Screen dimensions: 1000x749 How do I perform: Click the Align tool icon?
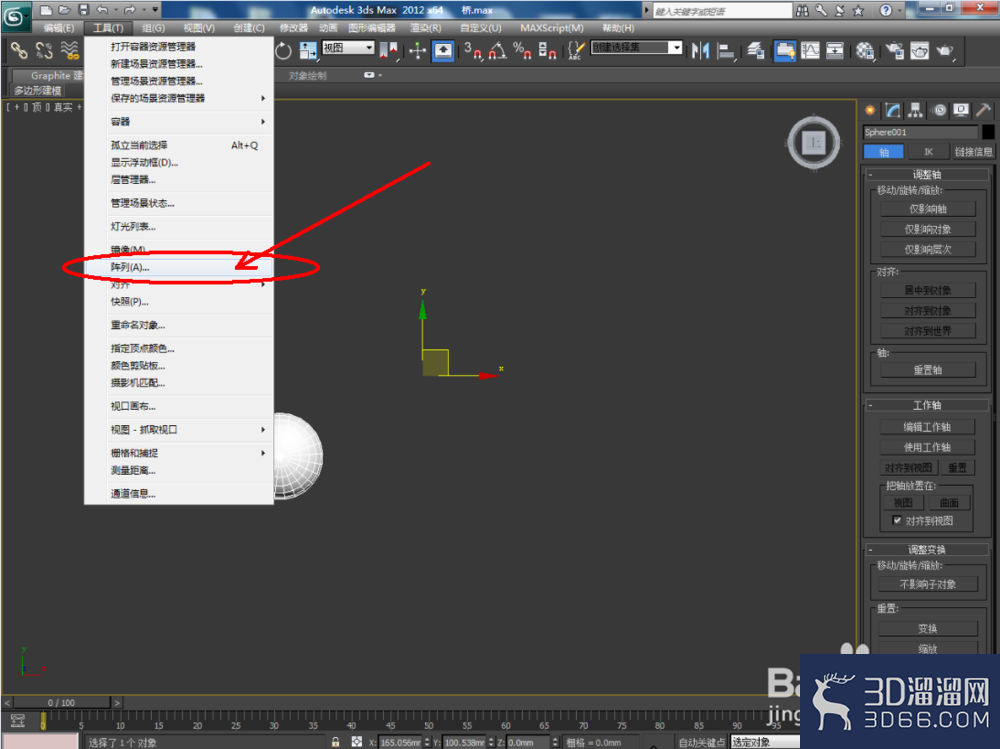tap(726, 50)
